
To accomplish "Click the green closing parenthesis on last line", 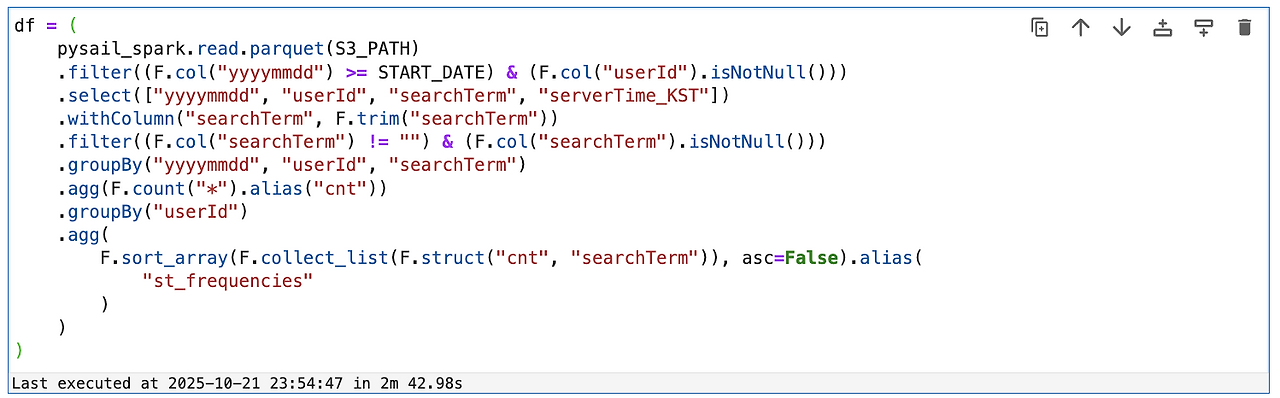I will point(19,350).
